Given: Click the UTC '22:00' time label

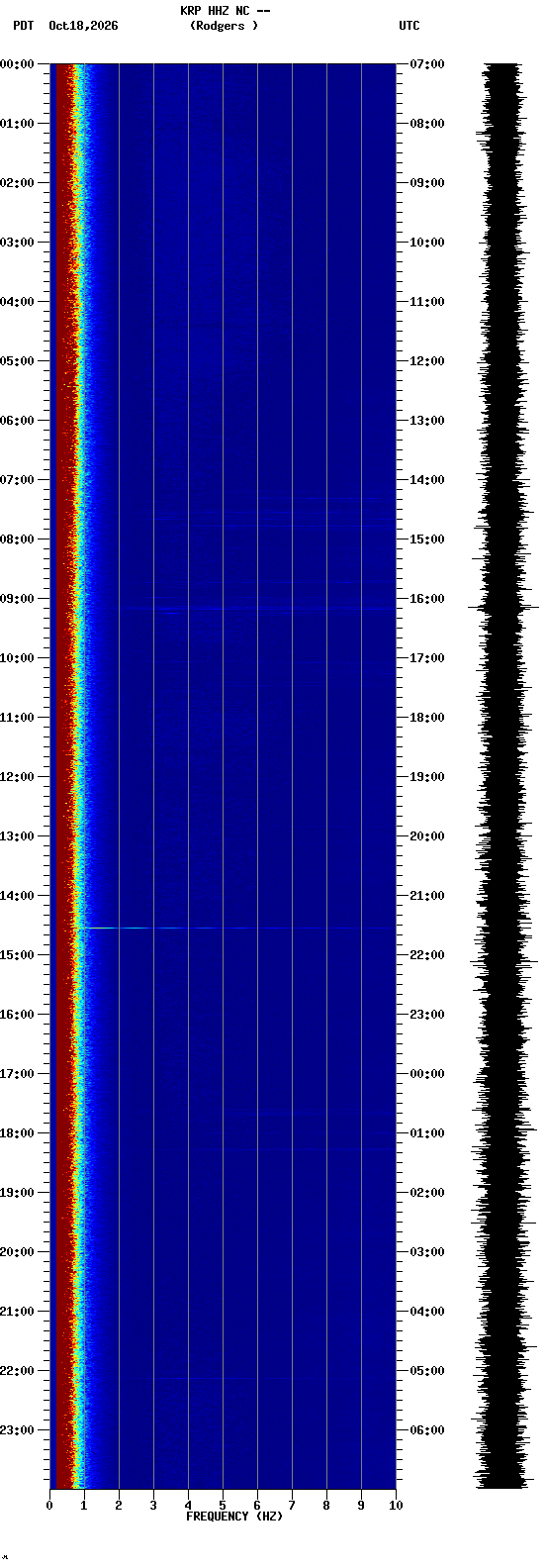Looking at the screenshot, I should [427, 955].
